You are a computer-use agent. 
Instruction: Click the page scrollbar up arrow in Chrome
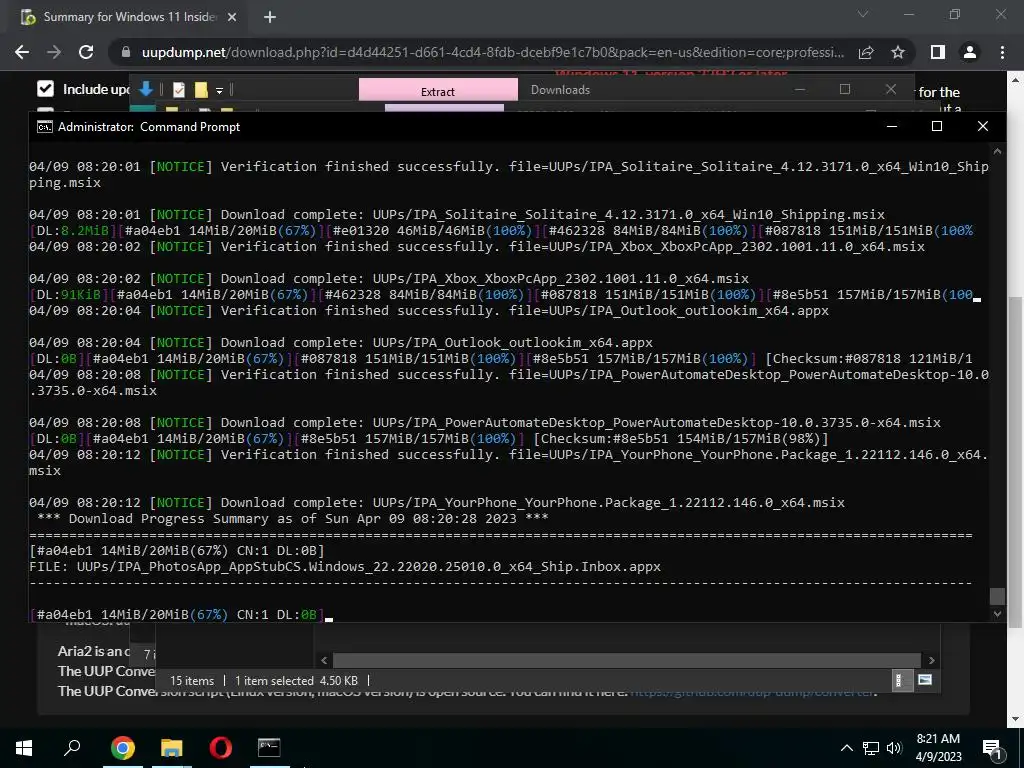1016,80
